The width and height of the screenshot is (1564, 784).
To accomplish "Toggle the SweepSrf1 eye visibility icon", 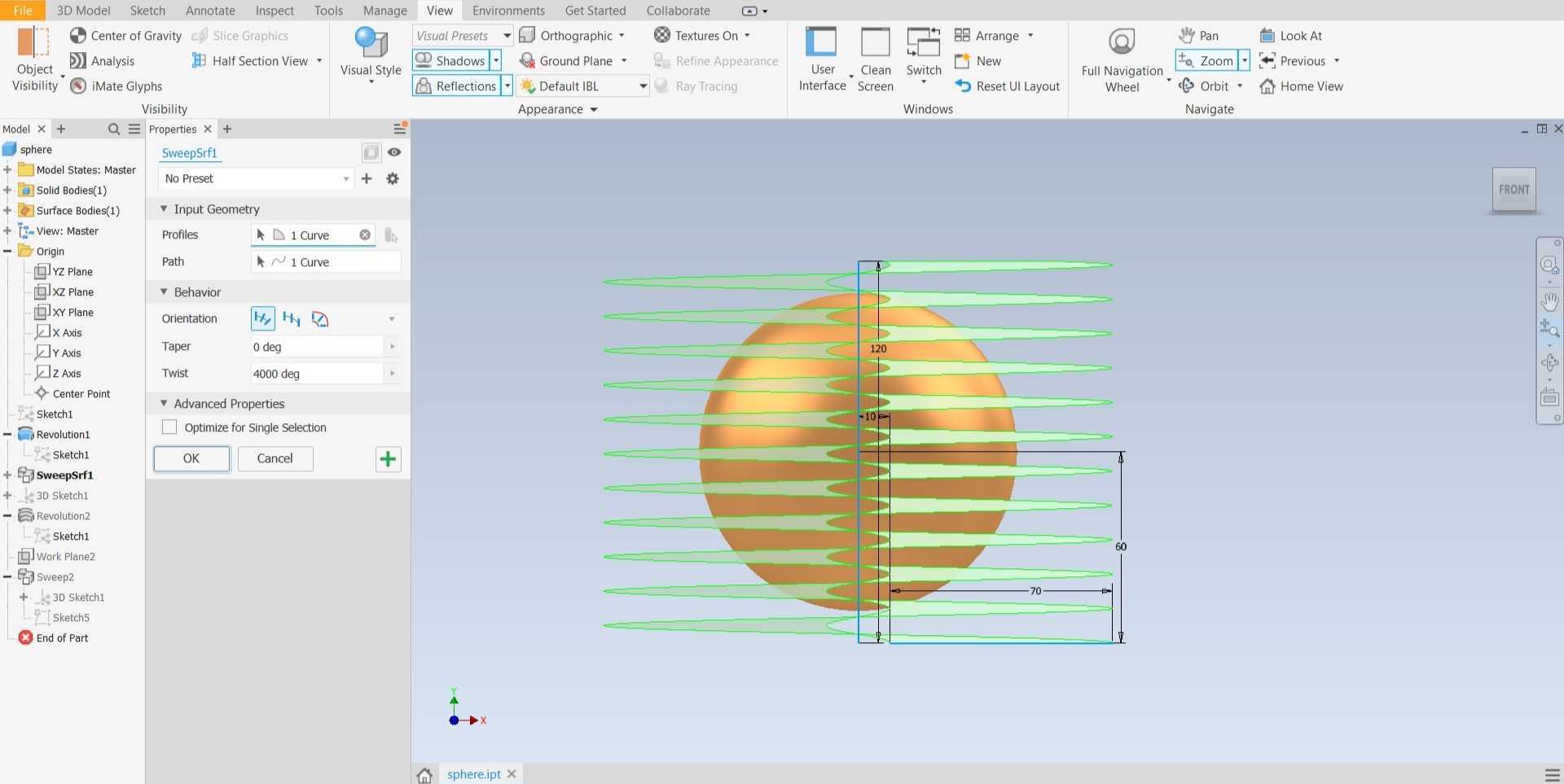I will tap(394, 152).
